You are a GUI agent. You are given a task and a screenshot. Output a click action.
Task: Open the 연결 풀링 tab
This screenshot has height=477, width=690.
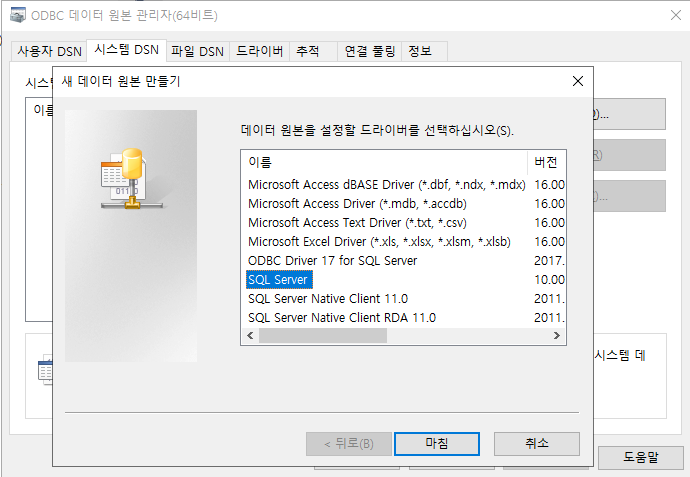tap(370, 51)
